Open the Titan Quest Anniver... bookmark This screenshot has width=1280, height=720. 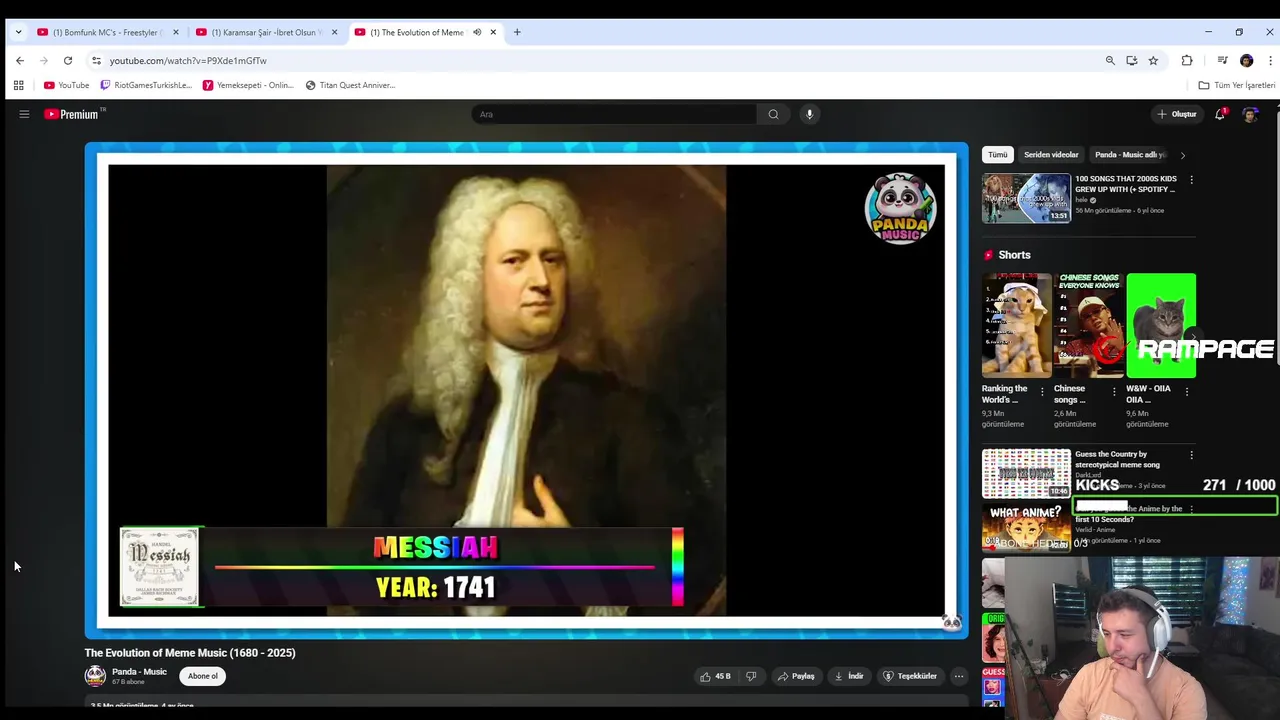350,85
